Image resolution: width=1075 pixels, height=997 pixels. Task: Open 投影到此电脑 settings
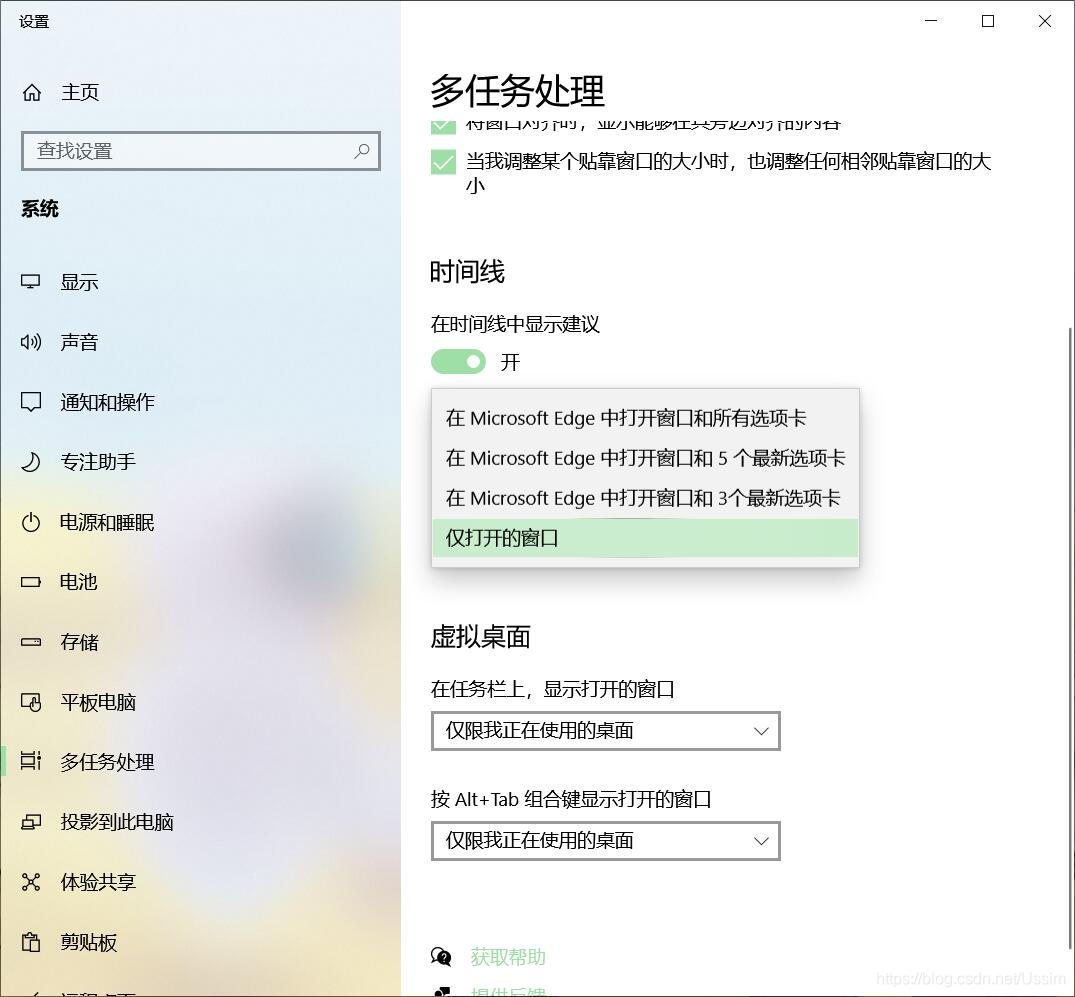pyautogui.click(x=117, y=822)
